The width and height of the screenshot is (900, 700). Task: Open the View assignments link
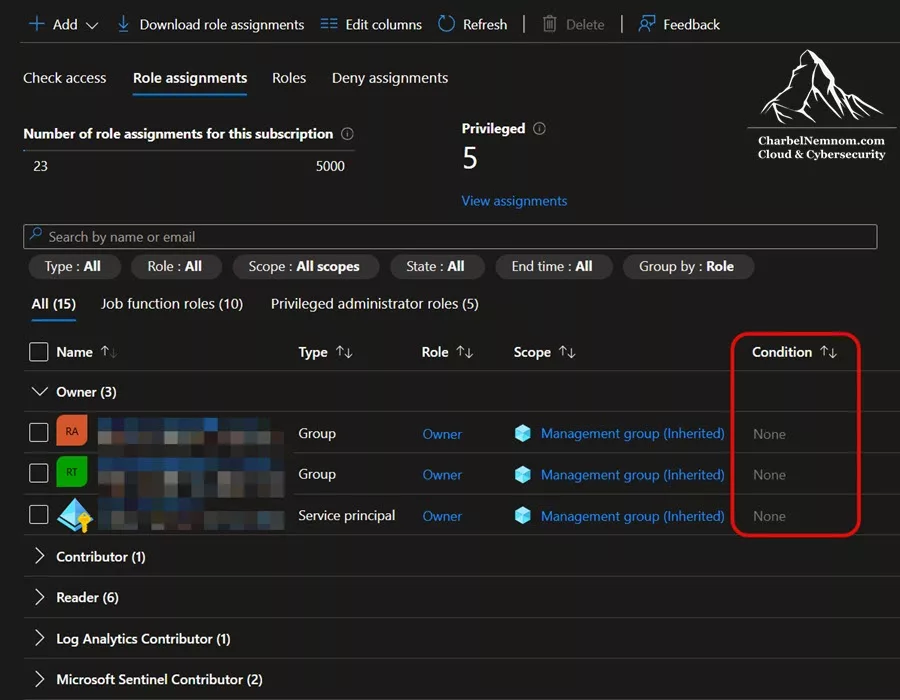point(514,201)
